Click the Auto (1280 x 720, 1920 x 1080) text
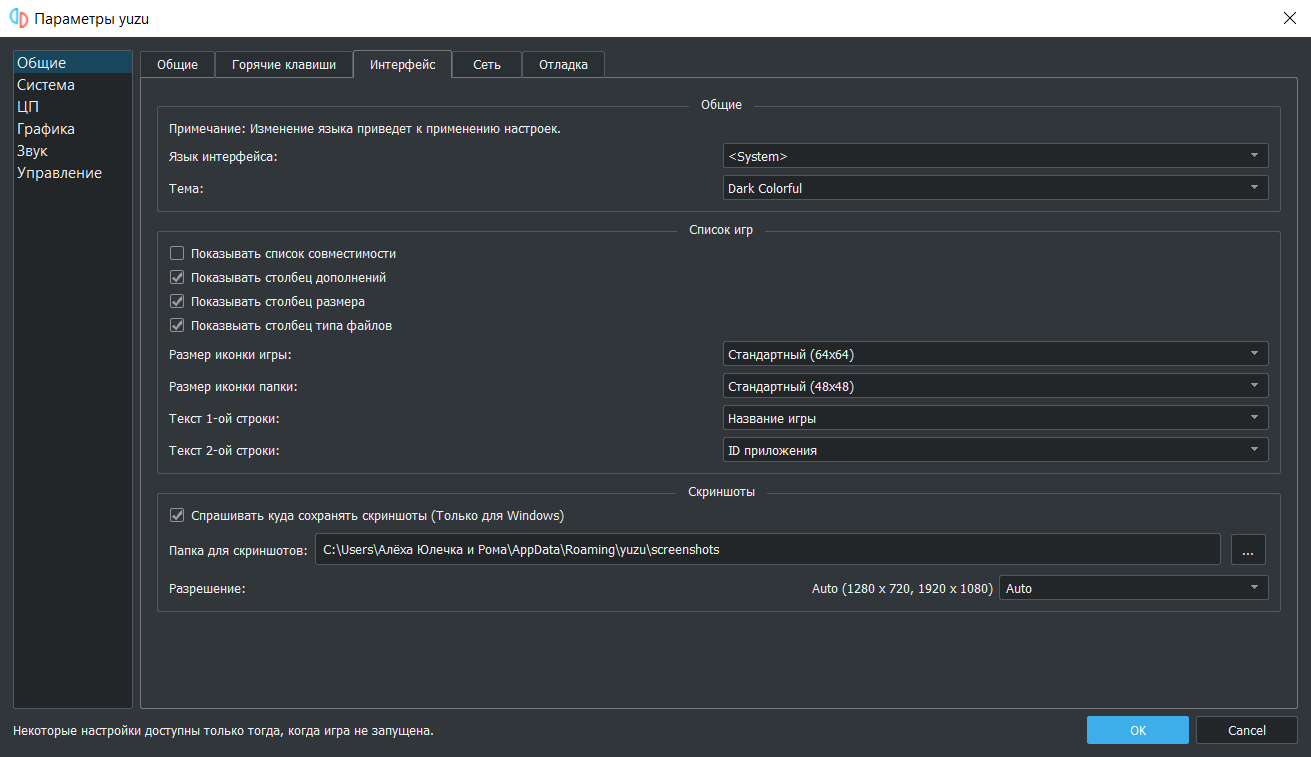This screenshot has height=757, width=1311. (903, 588)
